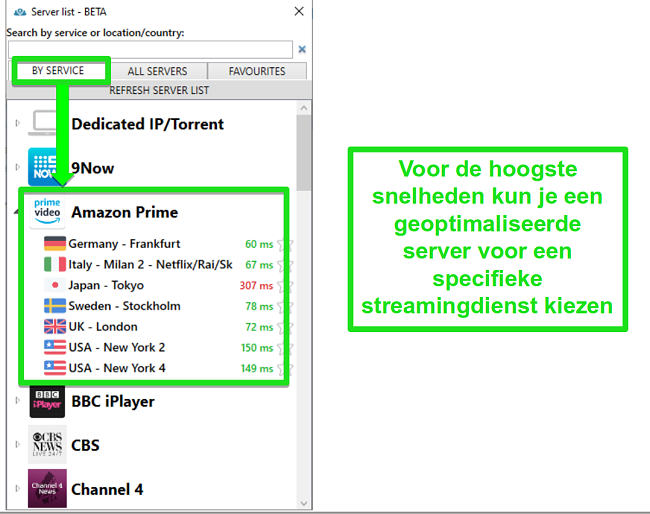Favourite the USA - New York 2 star
This screenshot has width=650, height=514.
(285, 348)
